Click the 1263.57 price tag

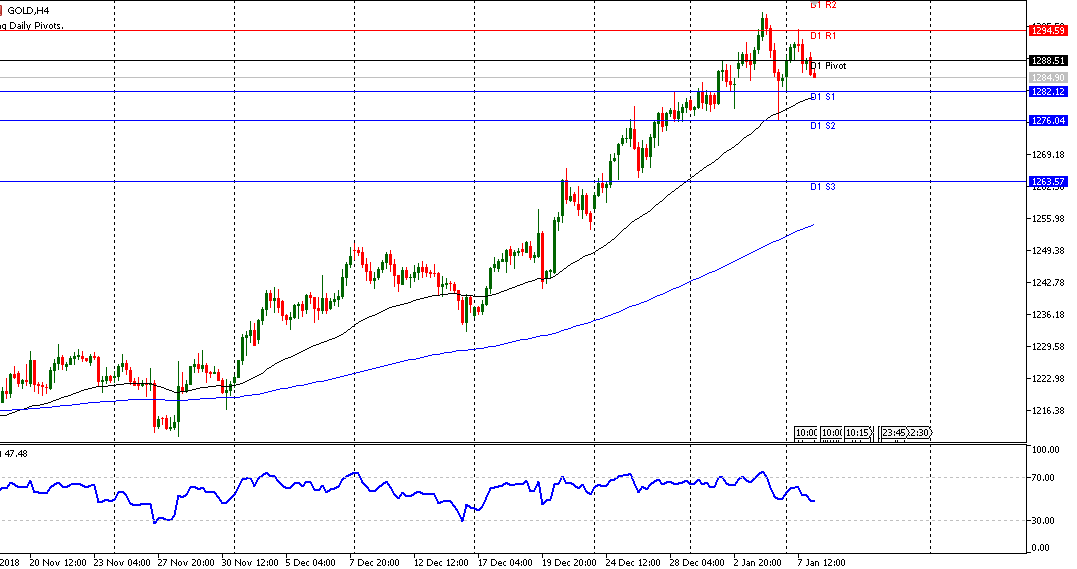click(1046, 182)
